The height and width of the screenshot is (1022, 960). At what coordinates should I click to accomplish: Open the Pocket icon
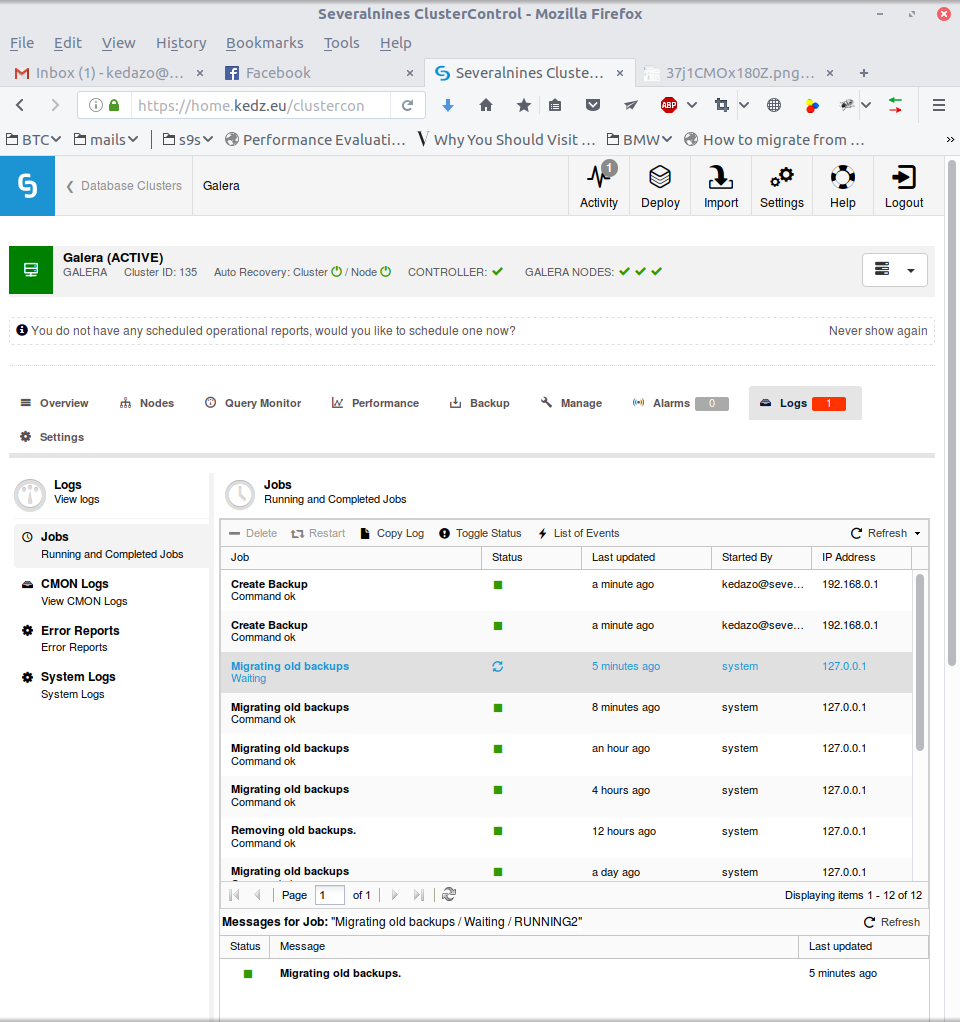click(x=592, y=106)
